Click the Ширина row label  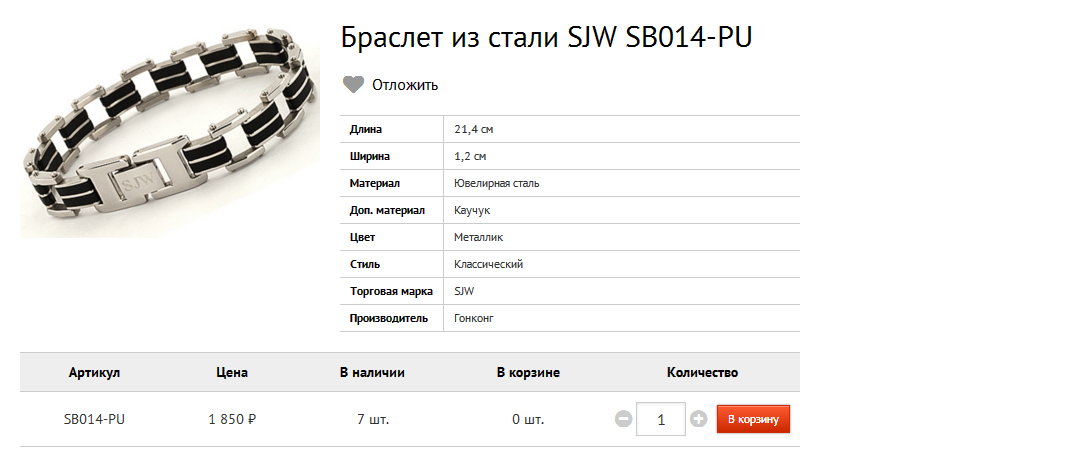click(x=369, y=157)
